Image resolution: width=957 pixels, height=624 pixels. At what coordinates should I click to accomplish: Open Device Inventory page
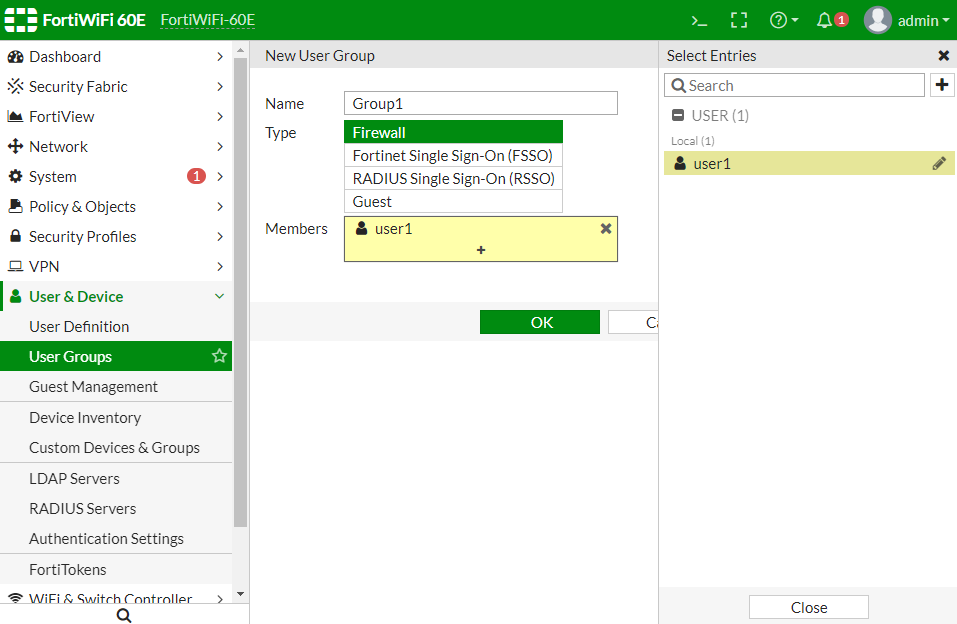tap(116, 418)
